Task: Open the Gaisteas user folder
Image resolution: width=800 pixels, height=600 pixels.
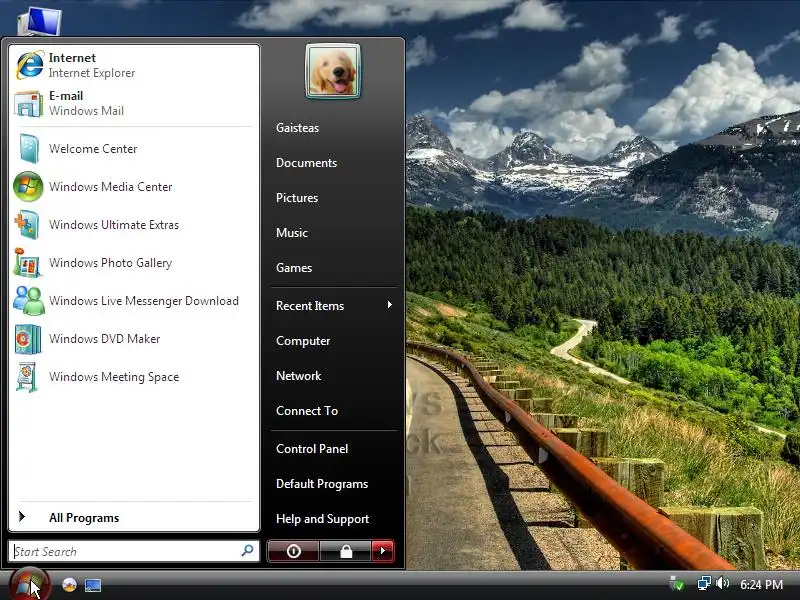Action: [x=297, y=128]
